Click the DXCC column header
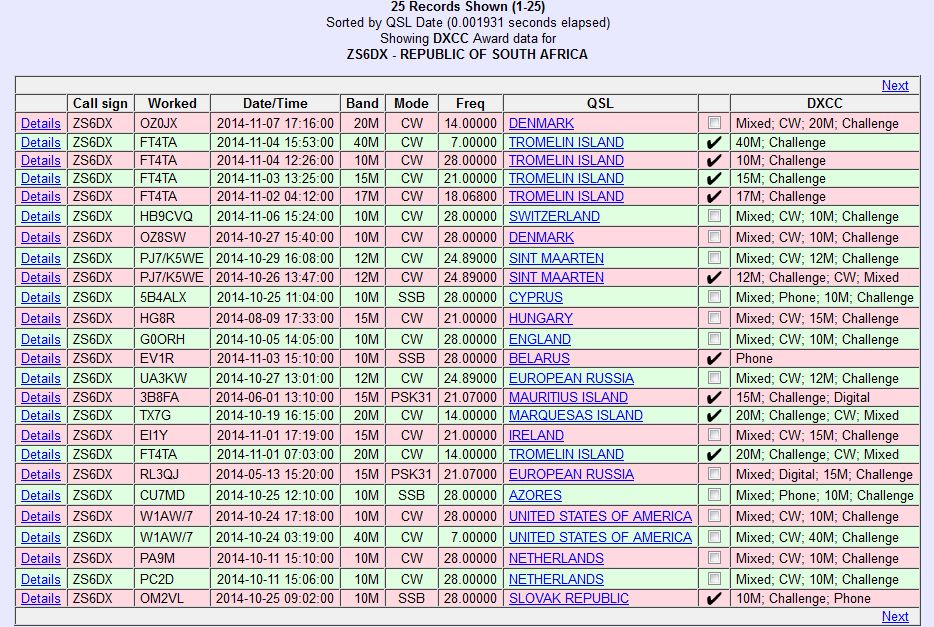Image resolution: width=934 pixels, height=627 pixels. click(824, 104)
